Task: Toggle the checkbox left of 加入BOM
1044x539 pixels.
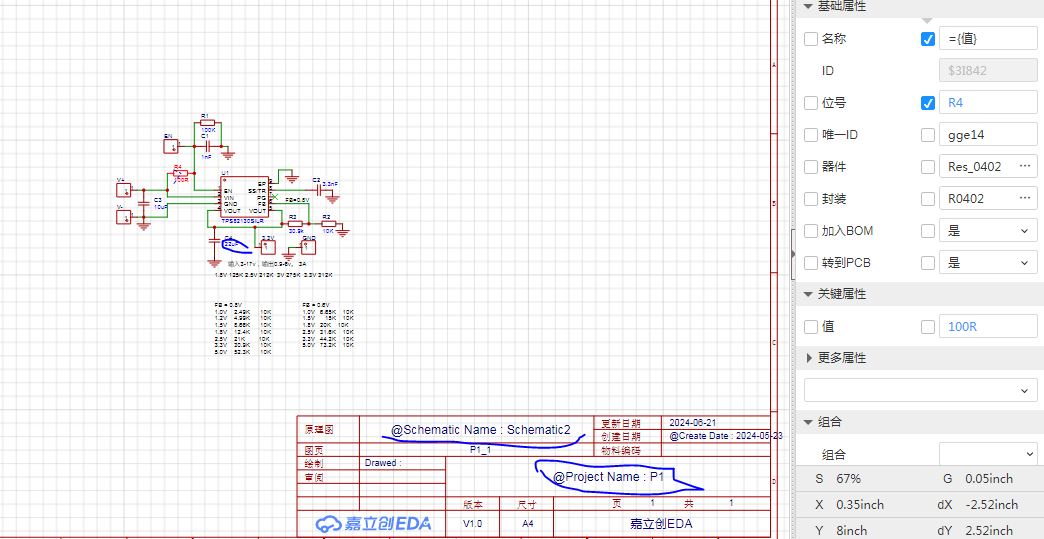Action: (810, 231)
